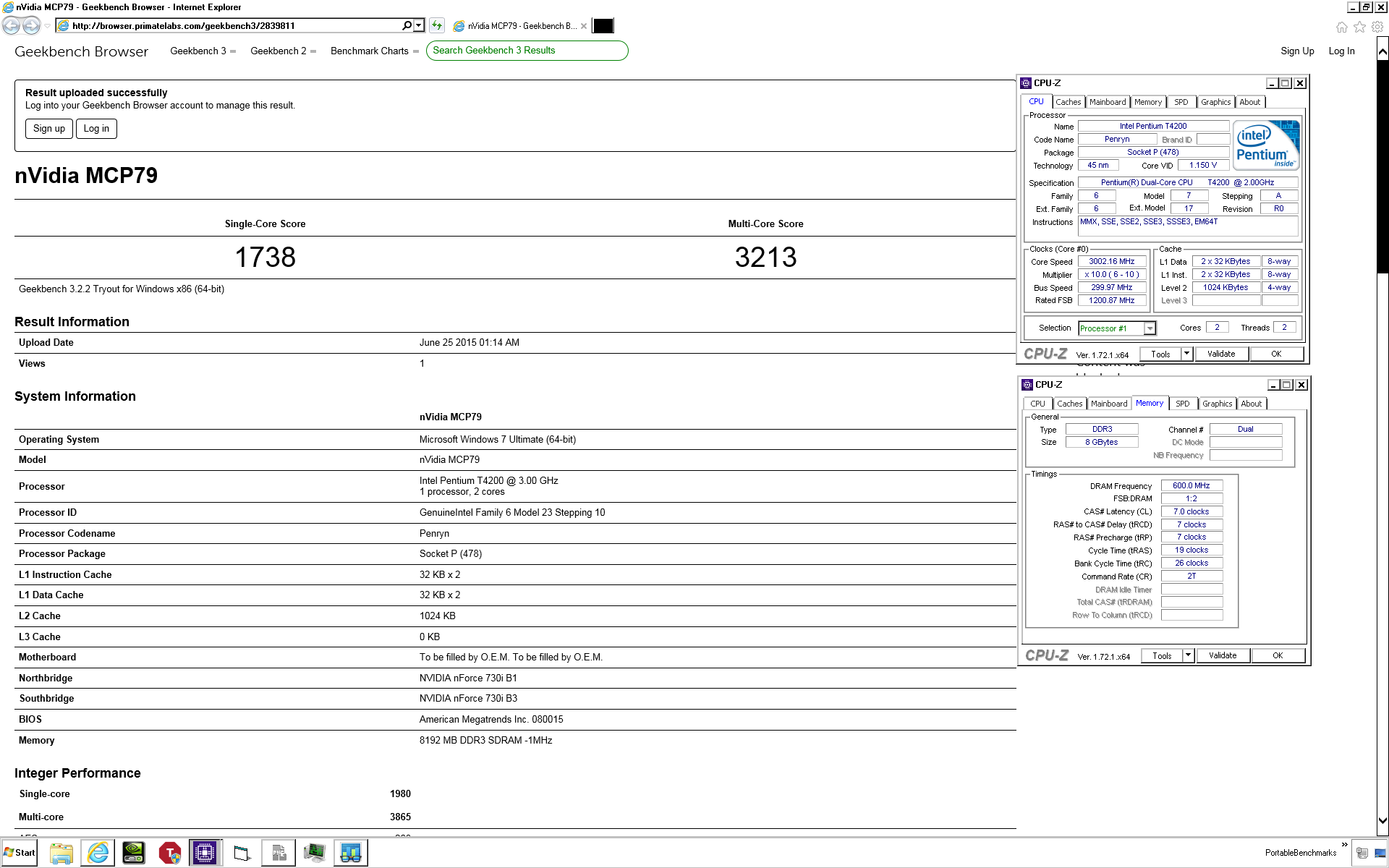
Task: Switch to the CPU tab in the upper CPU-Z window
Action: 1036,102
